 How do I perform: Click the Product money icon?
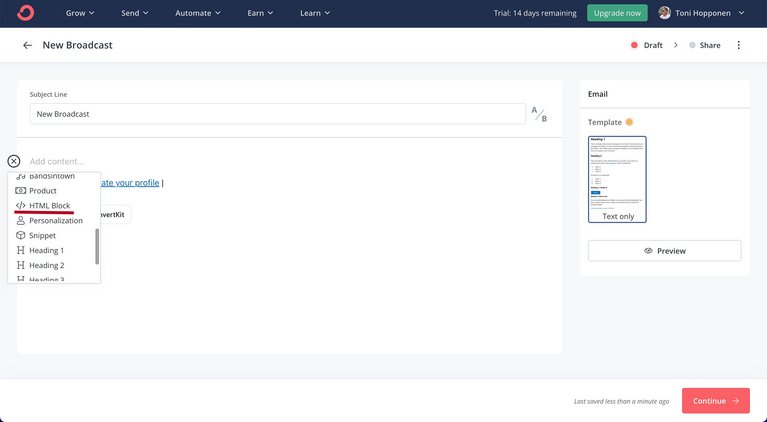(21, 191)
